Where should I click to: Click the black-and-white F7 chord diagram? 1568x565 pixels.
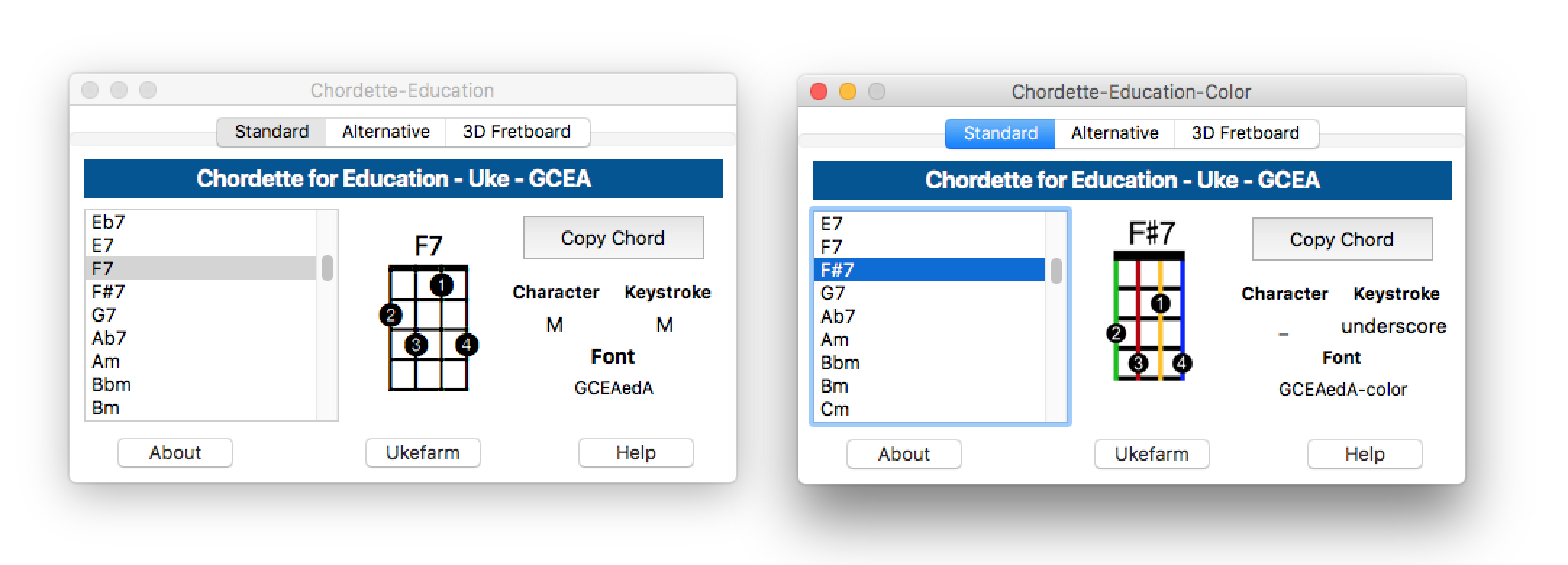(428, 327)
